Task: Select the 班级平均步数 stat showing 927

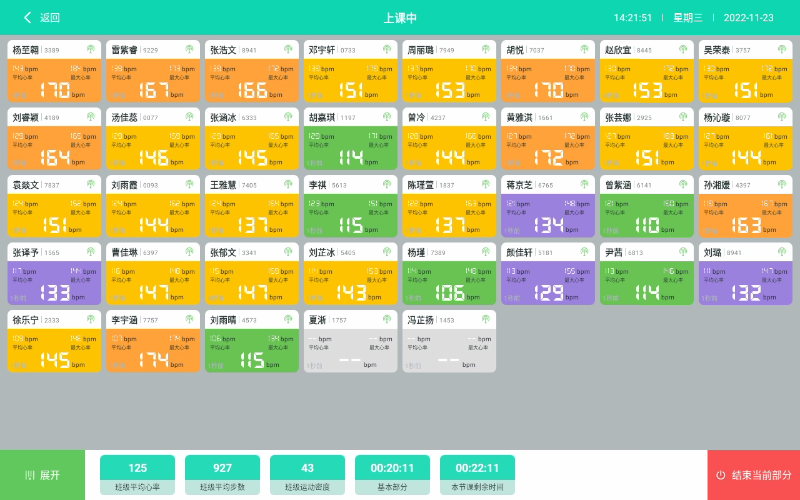Action: (222, 474)
